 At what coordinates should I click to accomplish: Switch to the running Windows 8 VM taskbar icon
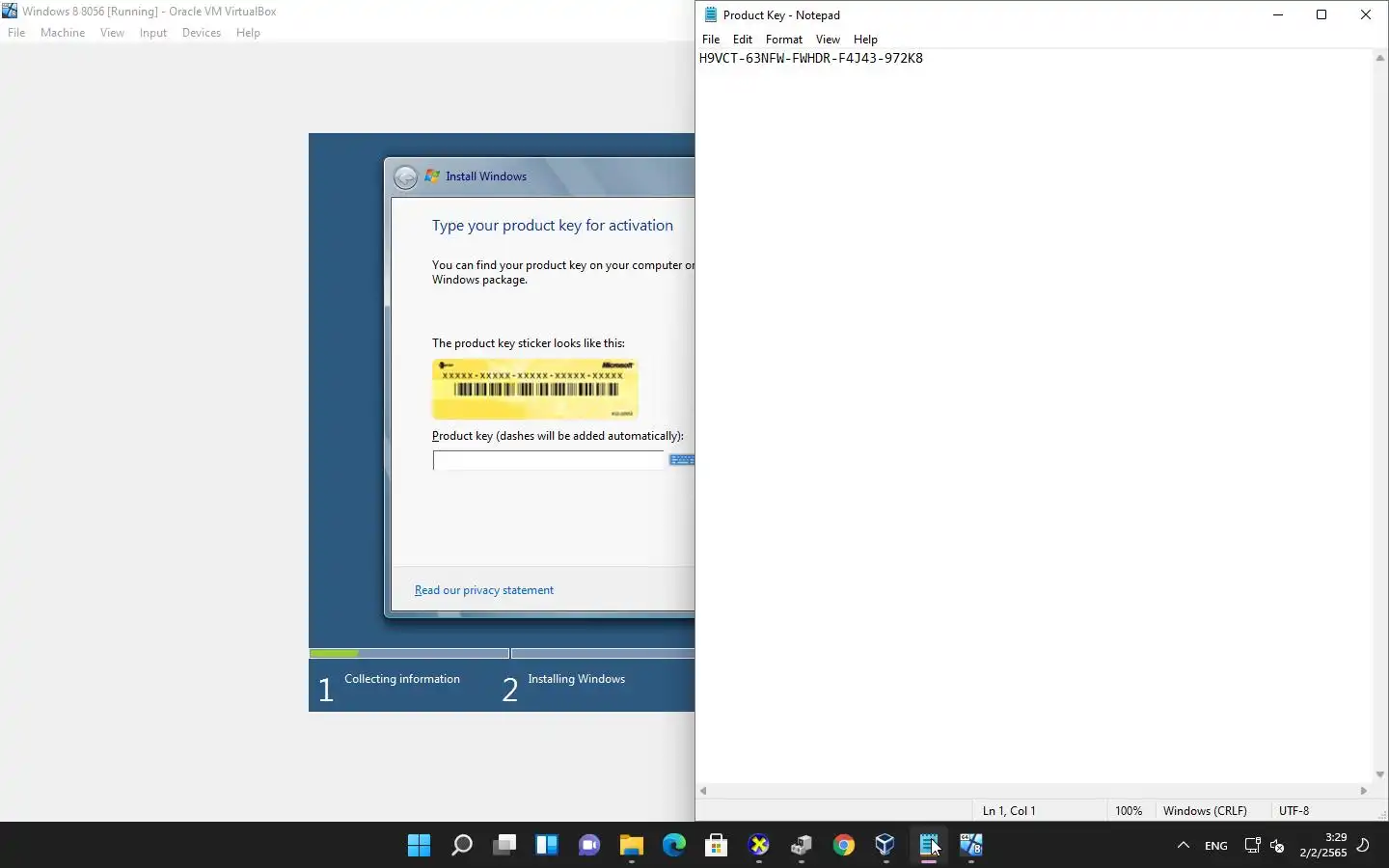pyautogui.click(x=971, y=846)
